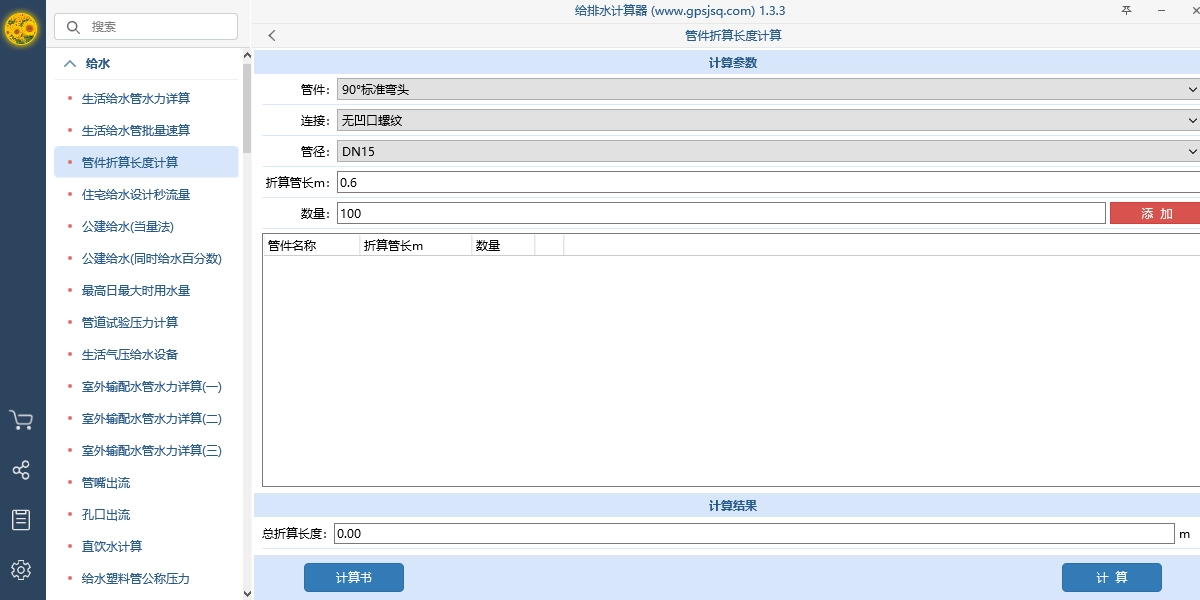Pin the window using the pin icon
Screen dimensions: 1200x600
click(1125, 10)
